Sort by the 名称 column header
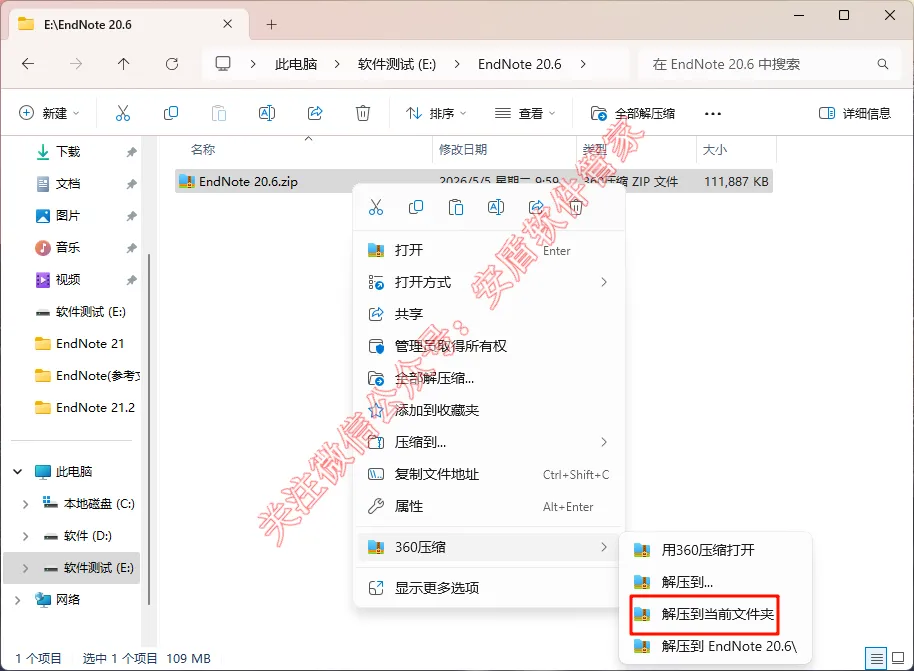This screenshot has width=914, height=671. point(203,150)
